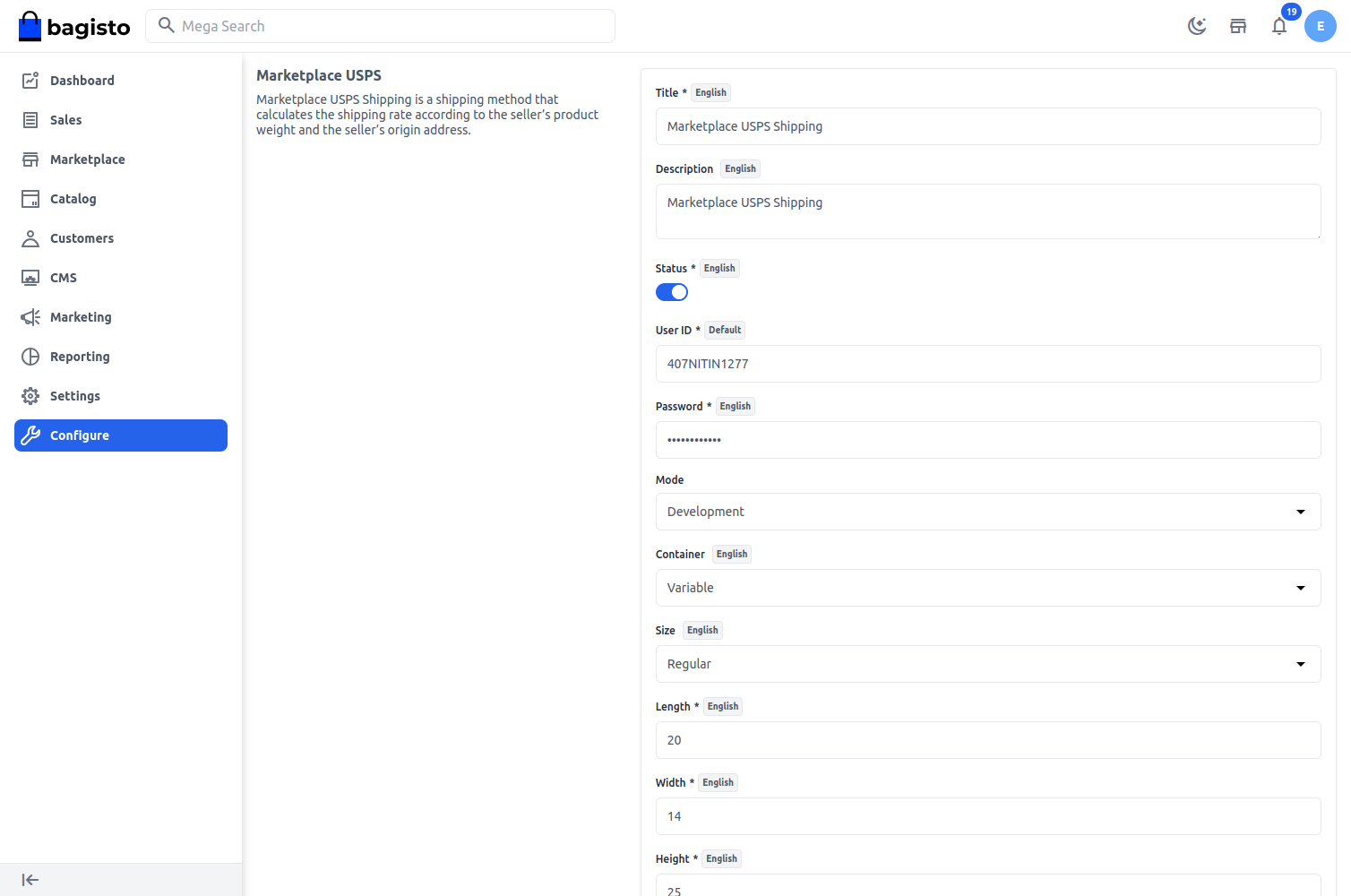Open the Size dropdown showing Regular
Screen dimensions: 1351x896
coord(988,664)
